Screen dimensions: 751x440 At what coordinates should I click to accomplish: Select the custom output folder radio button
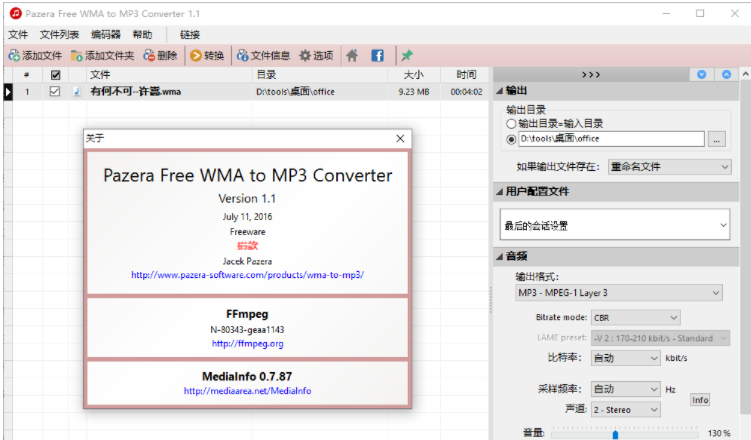pos(511,139)
